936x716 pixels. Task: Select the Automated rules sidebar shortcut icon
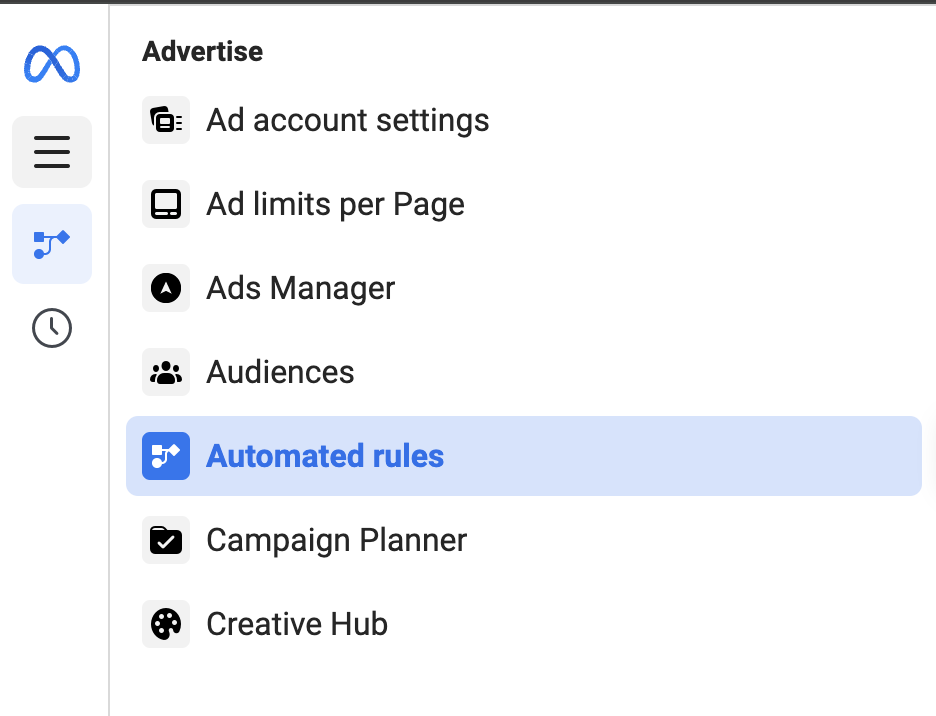[52, 244]
